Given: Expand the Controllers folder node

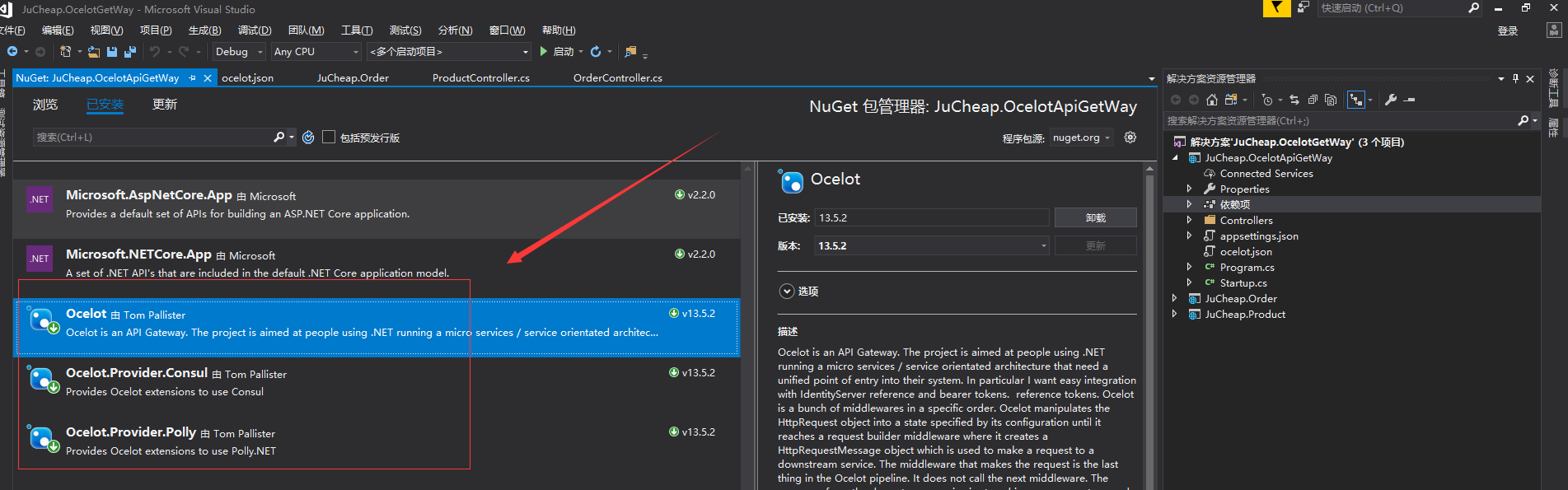Looking at the screenshot, I should (1189, 221).
